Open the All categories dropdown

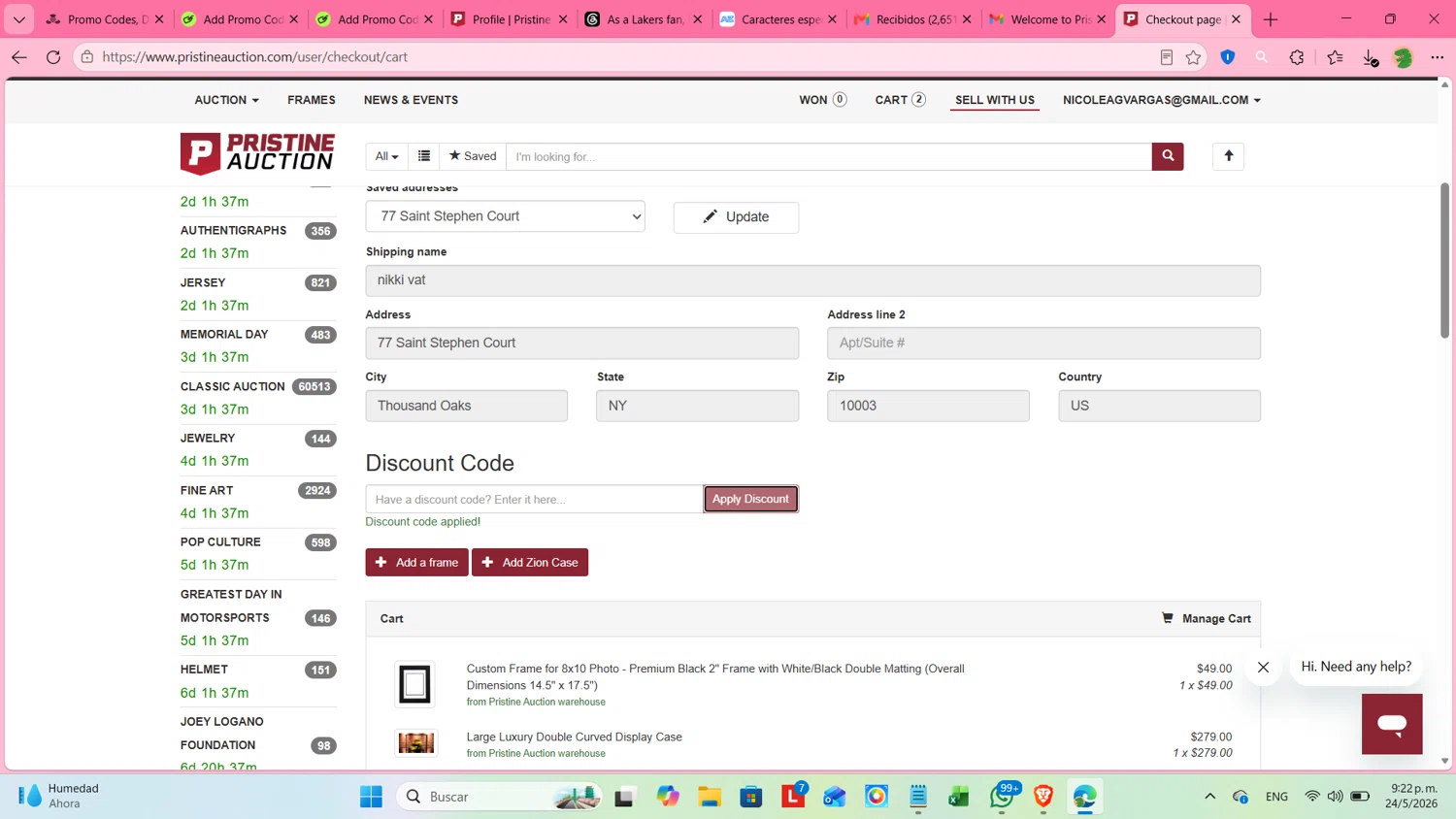click(387, 156)
